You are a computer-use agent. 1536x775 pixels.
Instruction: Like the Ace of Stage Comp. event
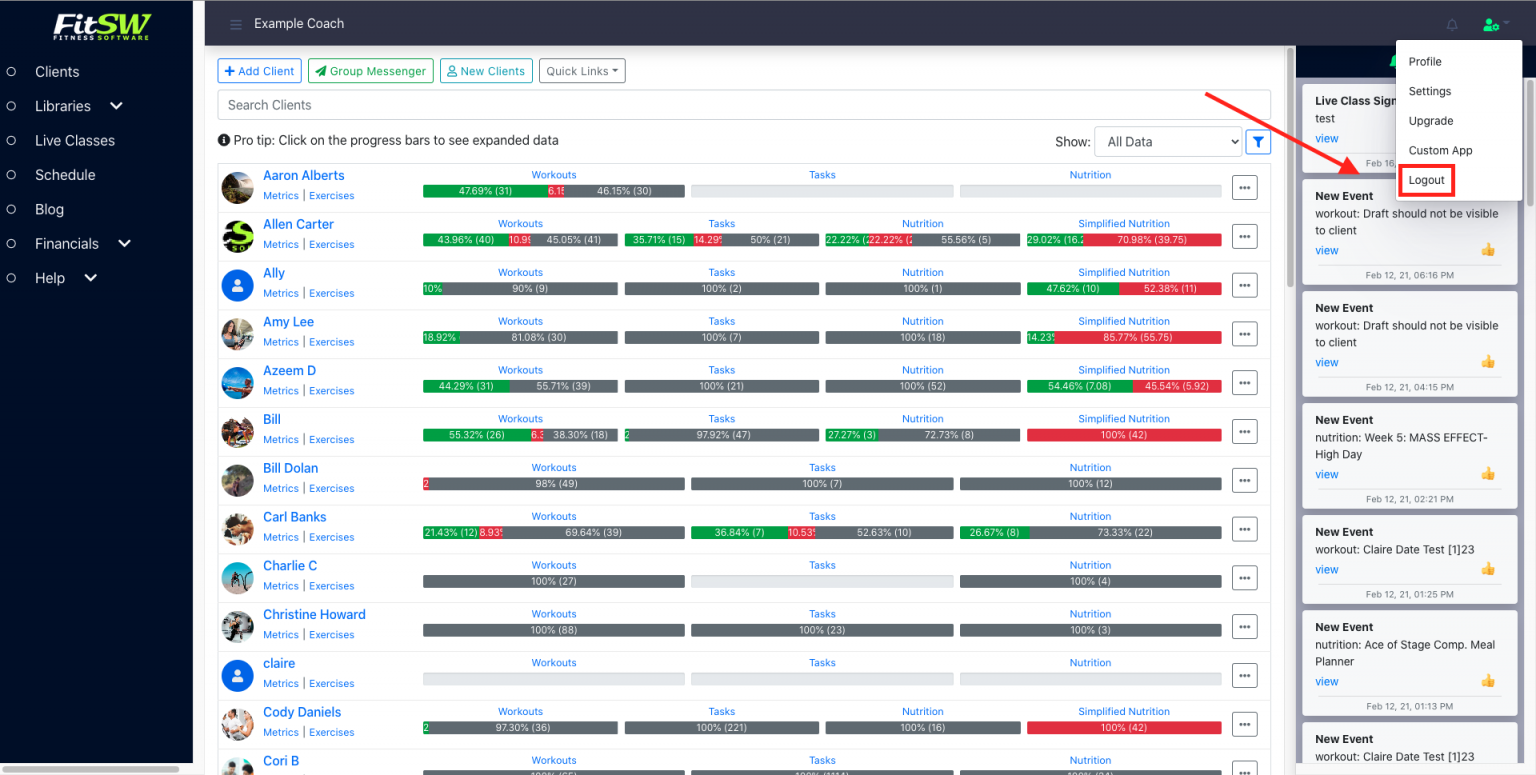(1488, 681)
